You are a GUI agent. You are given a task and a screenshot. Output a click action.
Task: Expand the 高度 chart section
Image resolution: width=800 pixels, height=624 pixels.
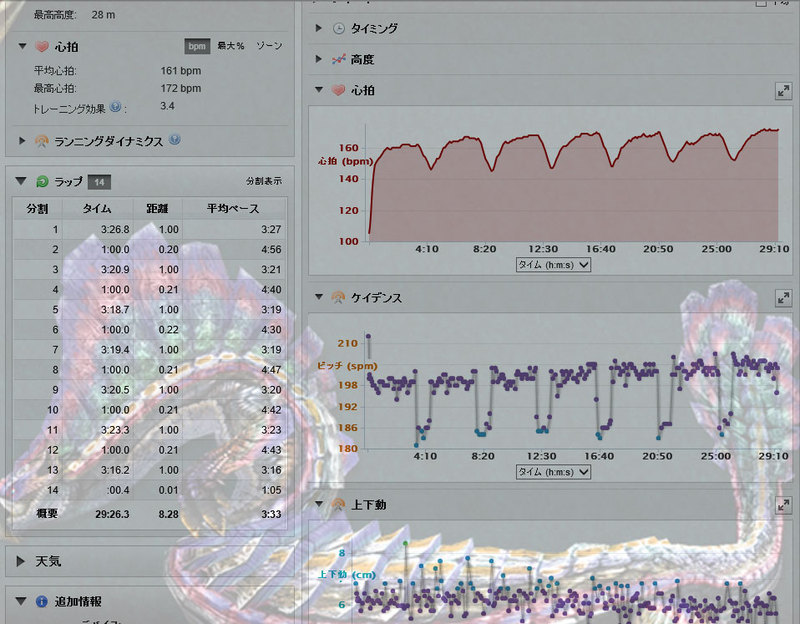[319, 60]
